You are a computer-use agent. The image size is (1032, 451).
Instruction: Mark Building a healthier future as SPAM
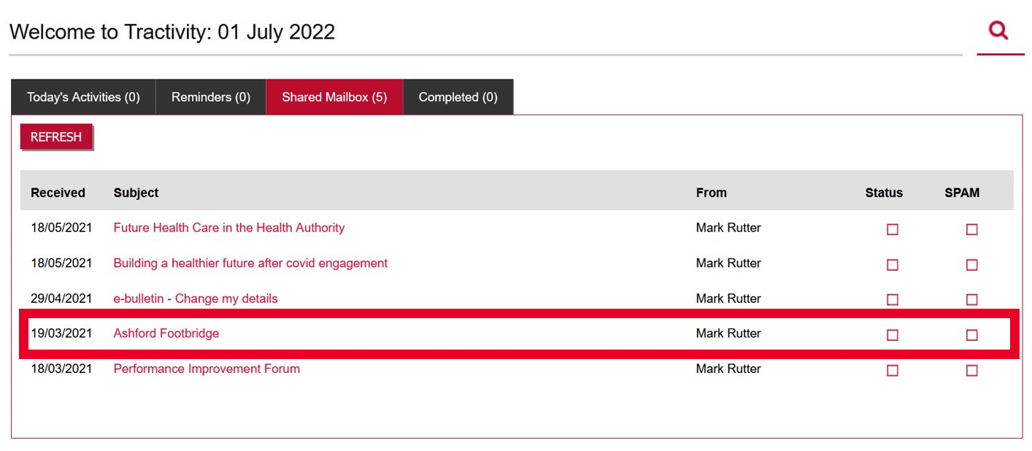(x=971, y=265)
